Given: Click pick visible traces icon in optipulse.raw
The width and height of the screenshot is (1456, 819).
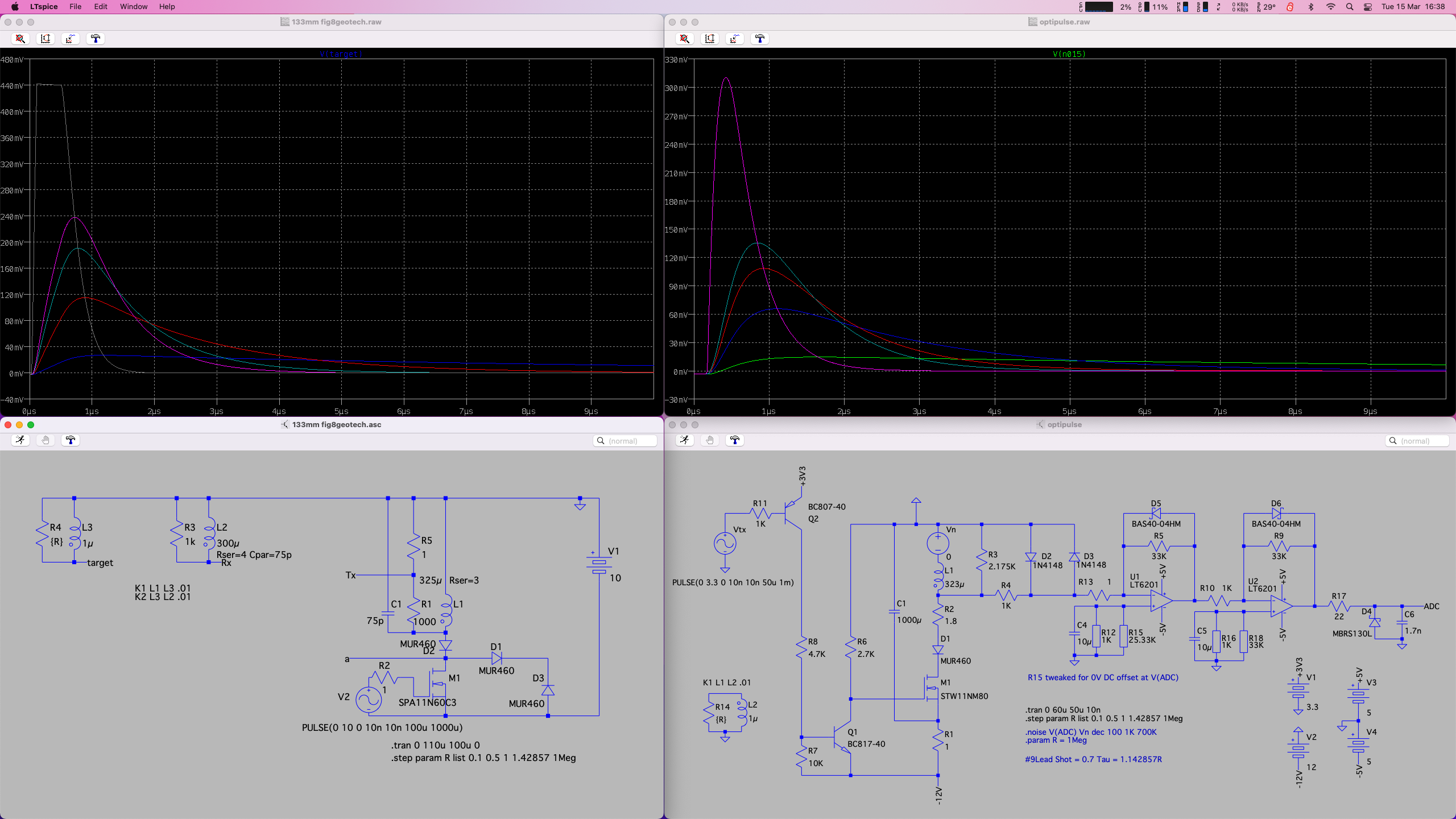Looking at the screenshot, I should pos(735,39).
